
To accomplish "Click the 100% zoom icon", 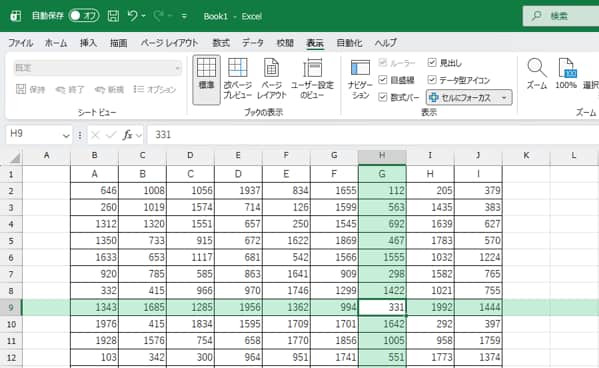I will click(x=566, y=73).
